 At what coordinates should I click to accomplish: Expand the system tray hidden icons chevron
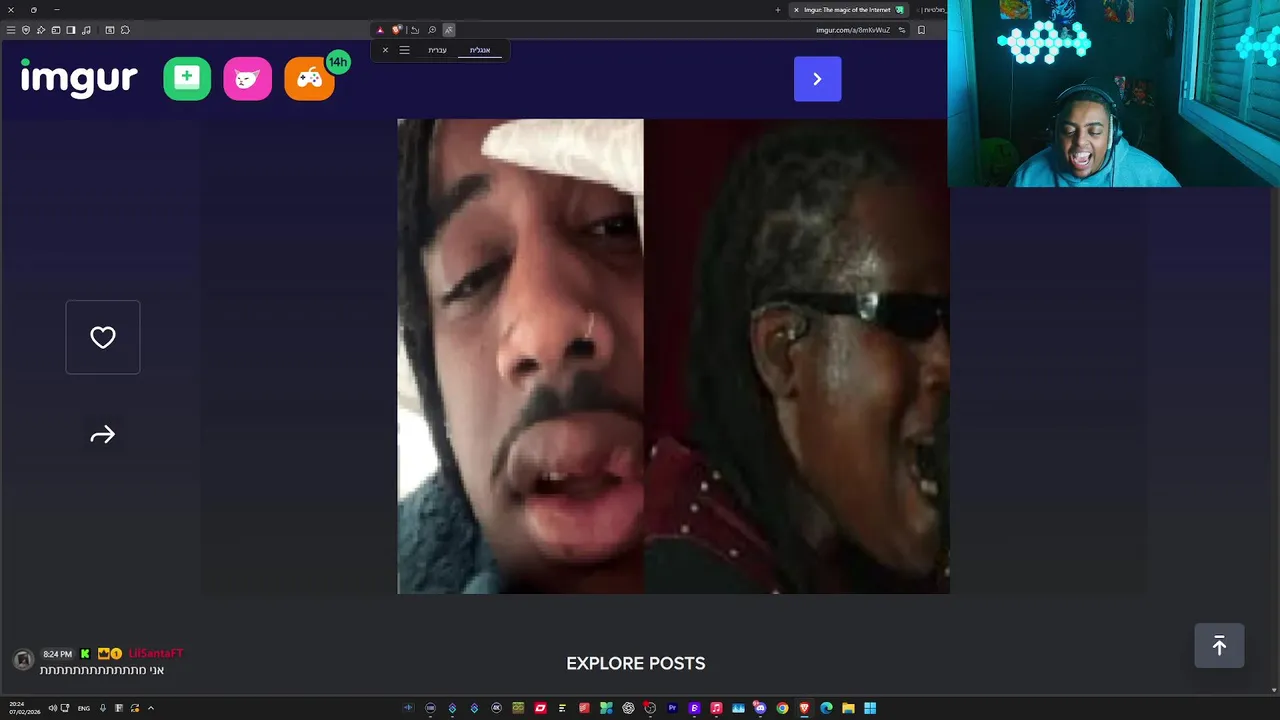[x=151, y=708]
